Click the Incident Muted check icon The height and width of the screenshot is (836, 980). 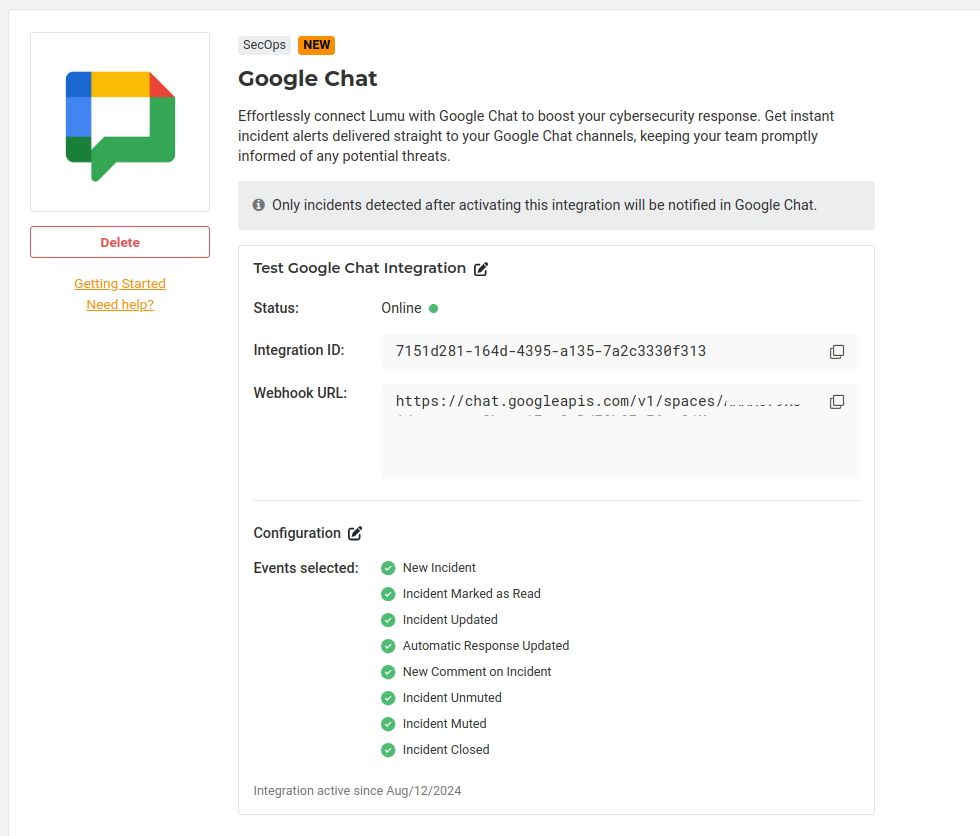click(388, 724)
